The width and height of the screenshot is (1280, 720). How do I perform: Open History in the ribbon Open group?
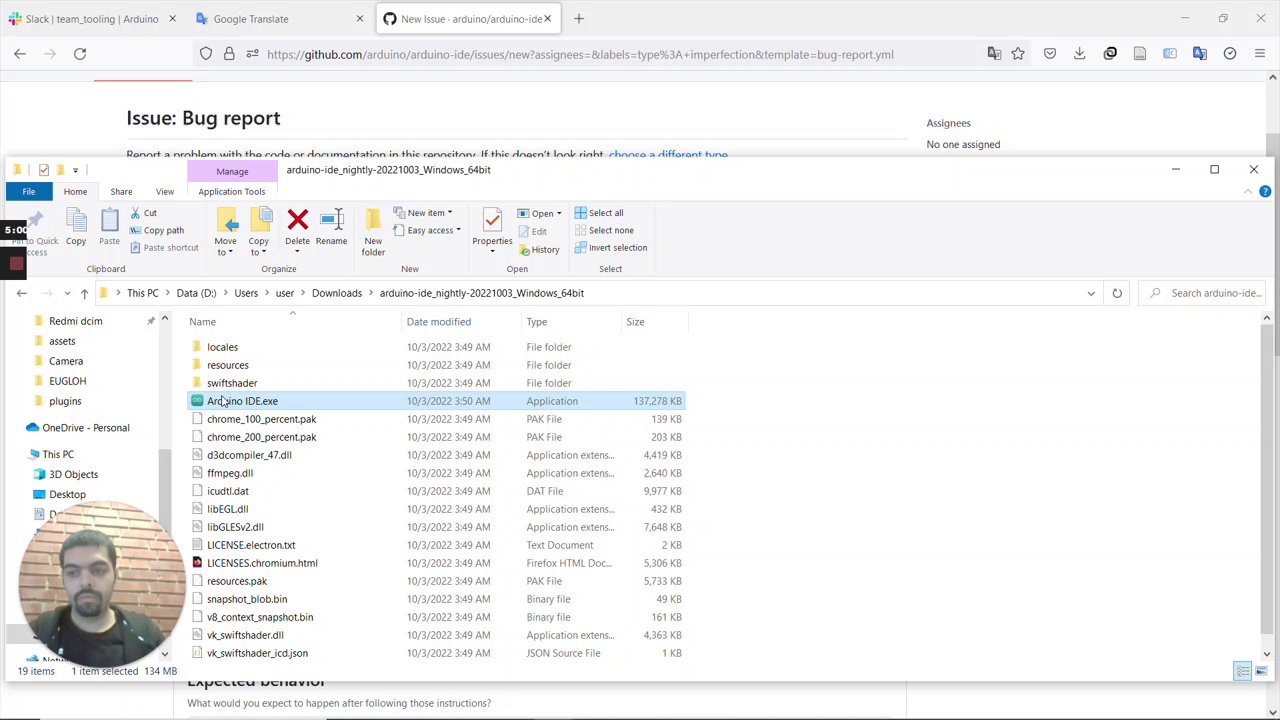pyautogui.click(x=539, y=250)
